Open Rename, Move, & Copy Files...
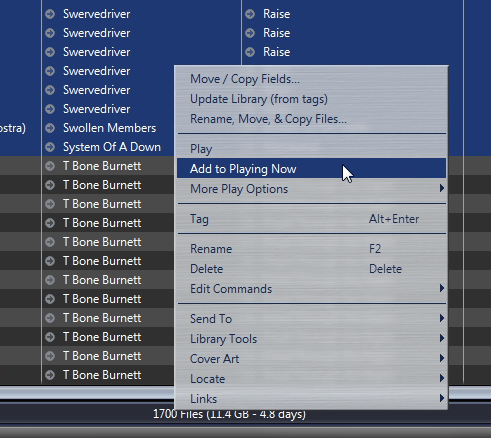 coord(311,119)
